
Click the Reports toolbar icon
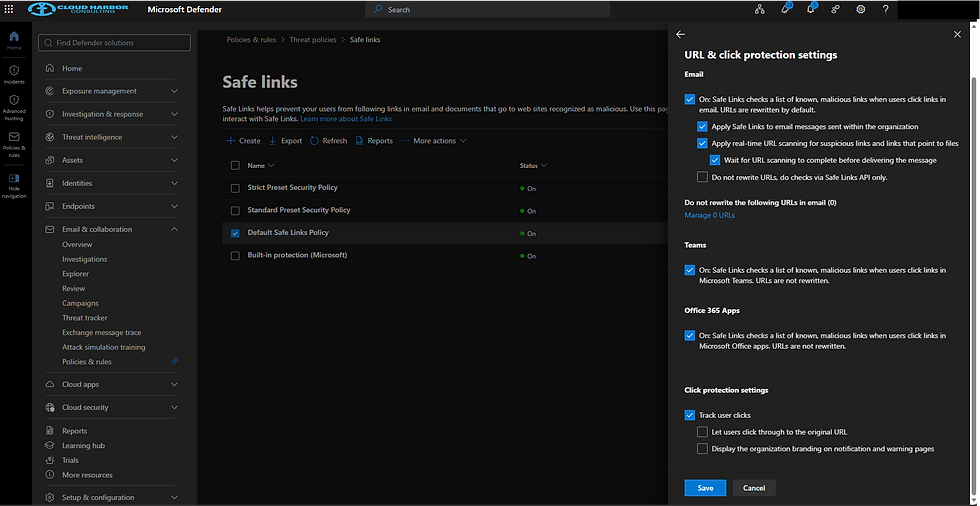(359, 141)
